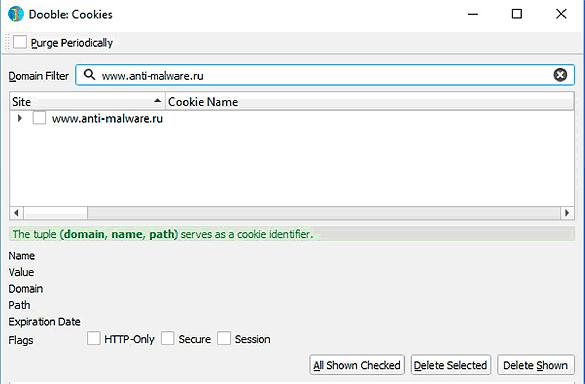Click the toolbar drag handle beside Purge Periodically
Screen dimensions: 585x384
point(7,42)
